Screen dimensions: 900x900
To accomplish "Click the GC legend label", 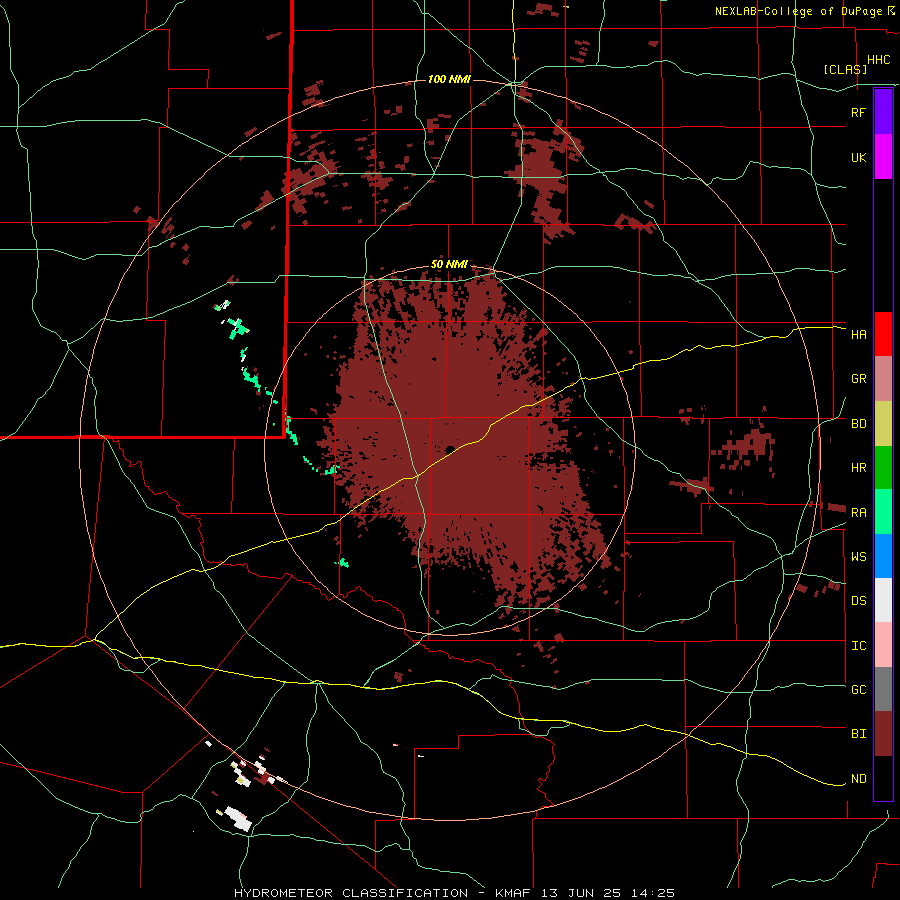I will pos(858,689).
